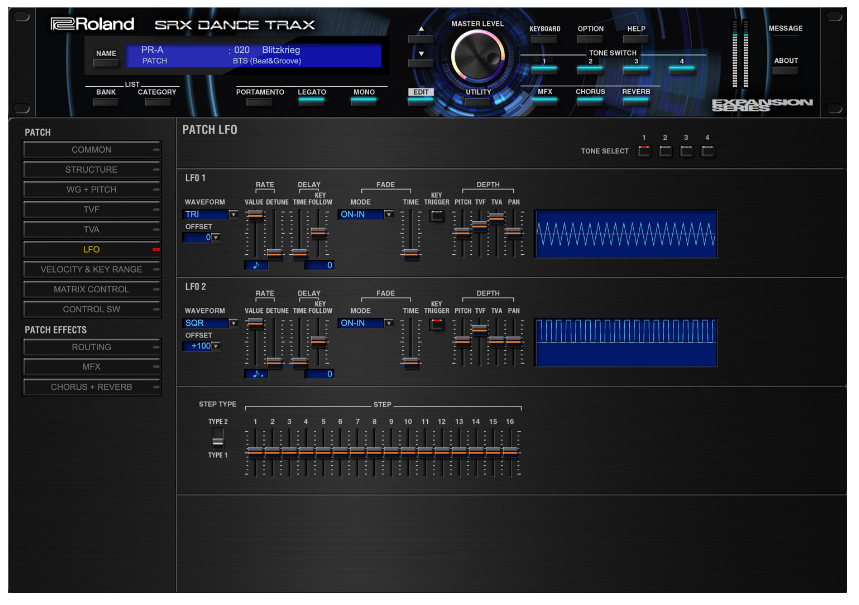Viewport: 859px width, 605px height.
Task: Click the Bank list button
Action: 106,102
